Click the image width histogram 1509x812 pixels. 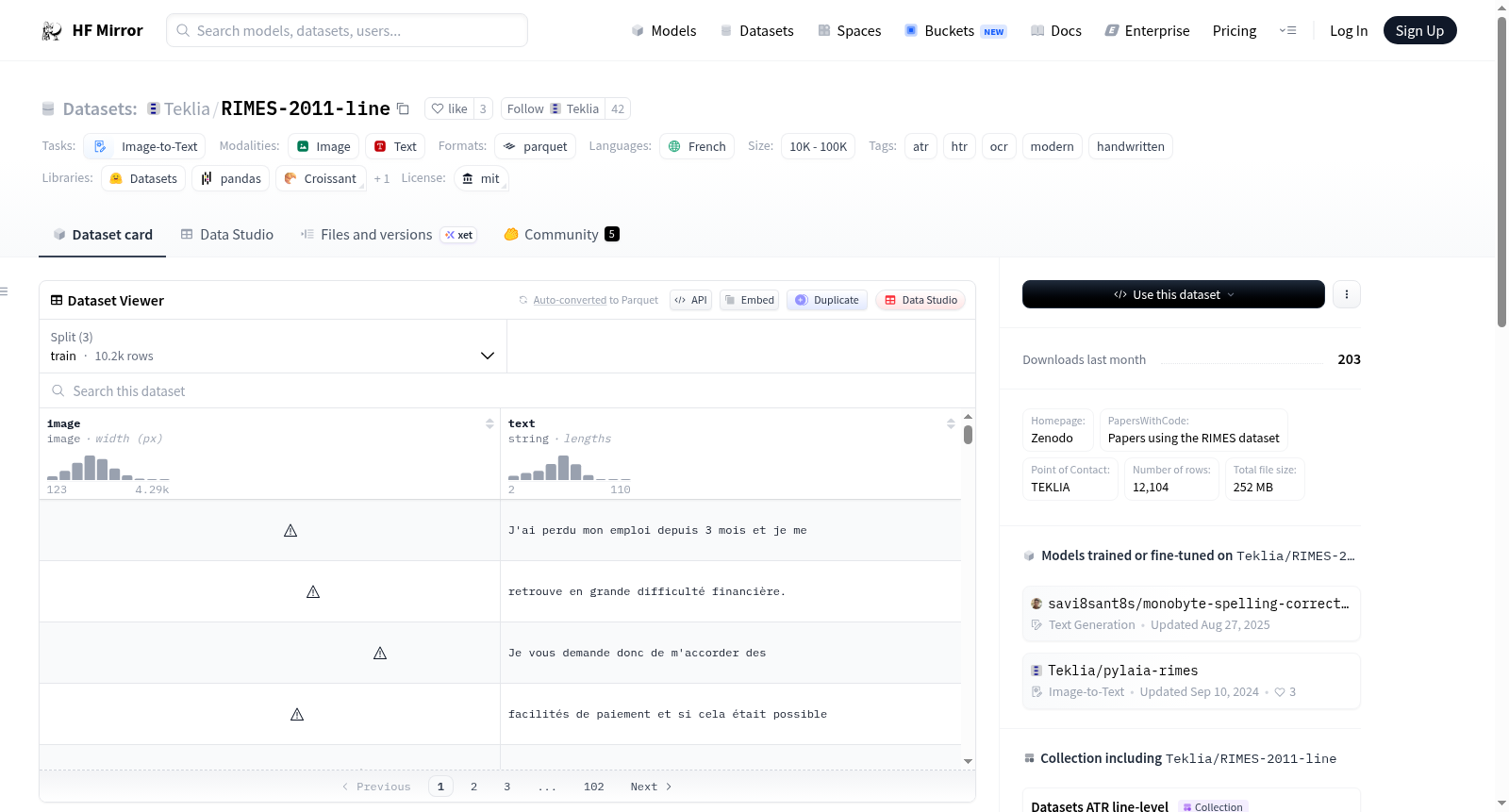(x=108, y=468)
